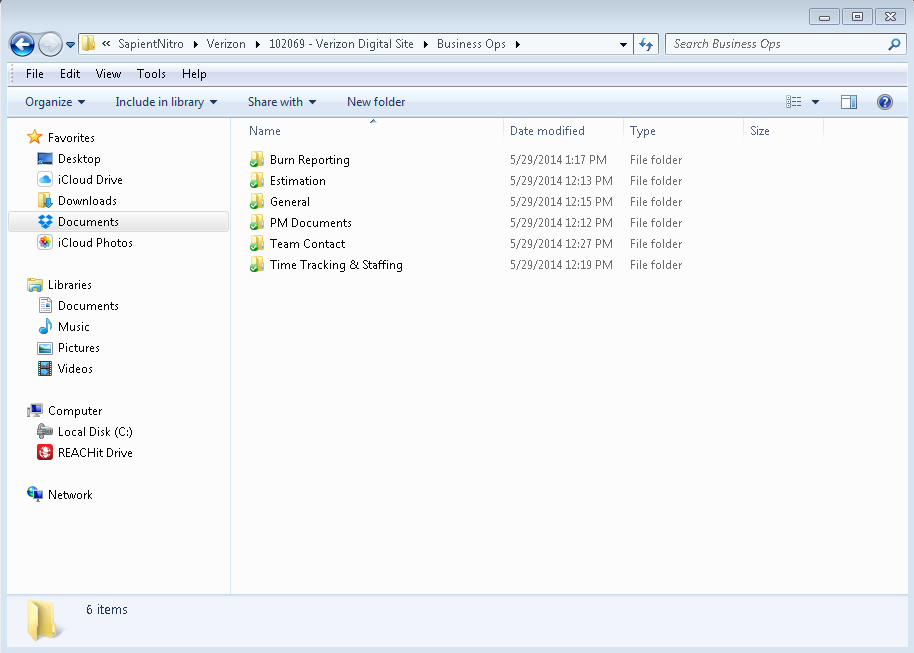Viewport: 914px width, 653px height.
Task: Expand arrow after SapientNitro breadcrumb
Action: tap(195, 44)
